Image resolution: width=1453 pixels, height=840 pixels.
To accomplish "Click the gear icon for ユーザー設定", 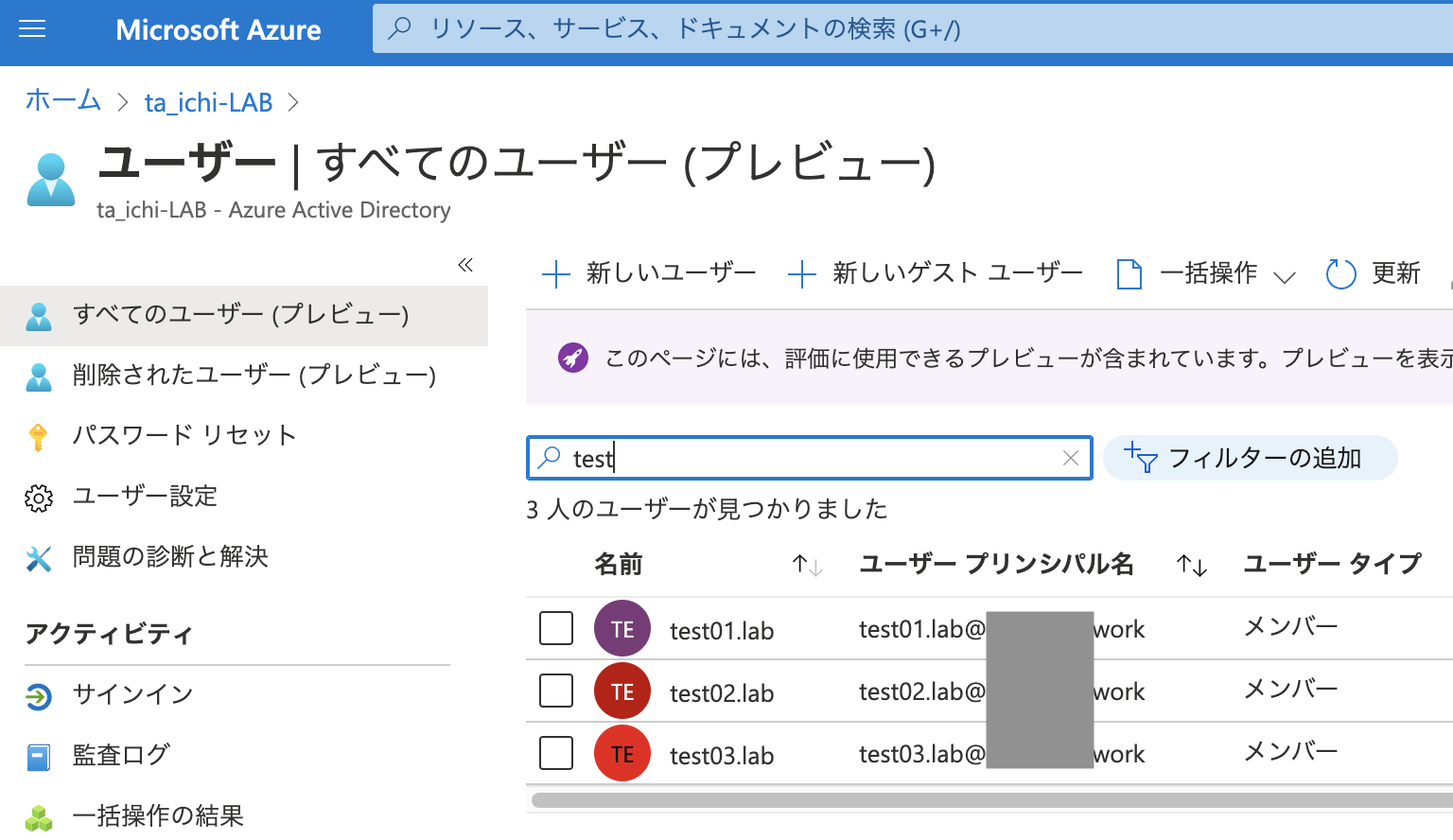I will click(x=39, y=496).
